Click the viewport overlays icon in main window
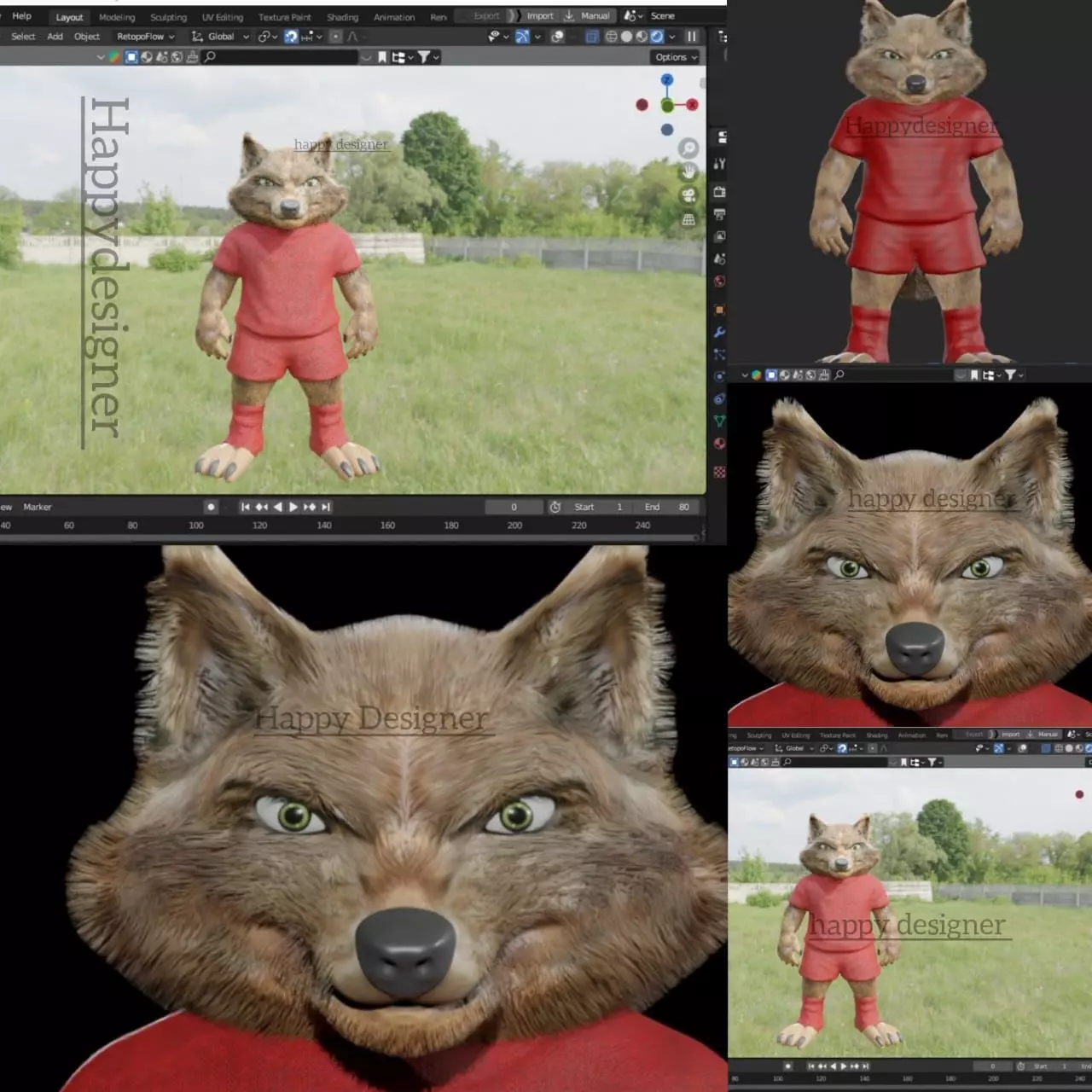This screenshot has height=1092, width=1092. 557,37
